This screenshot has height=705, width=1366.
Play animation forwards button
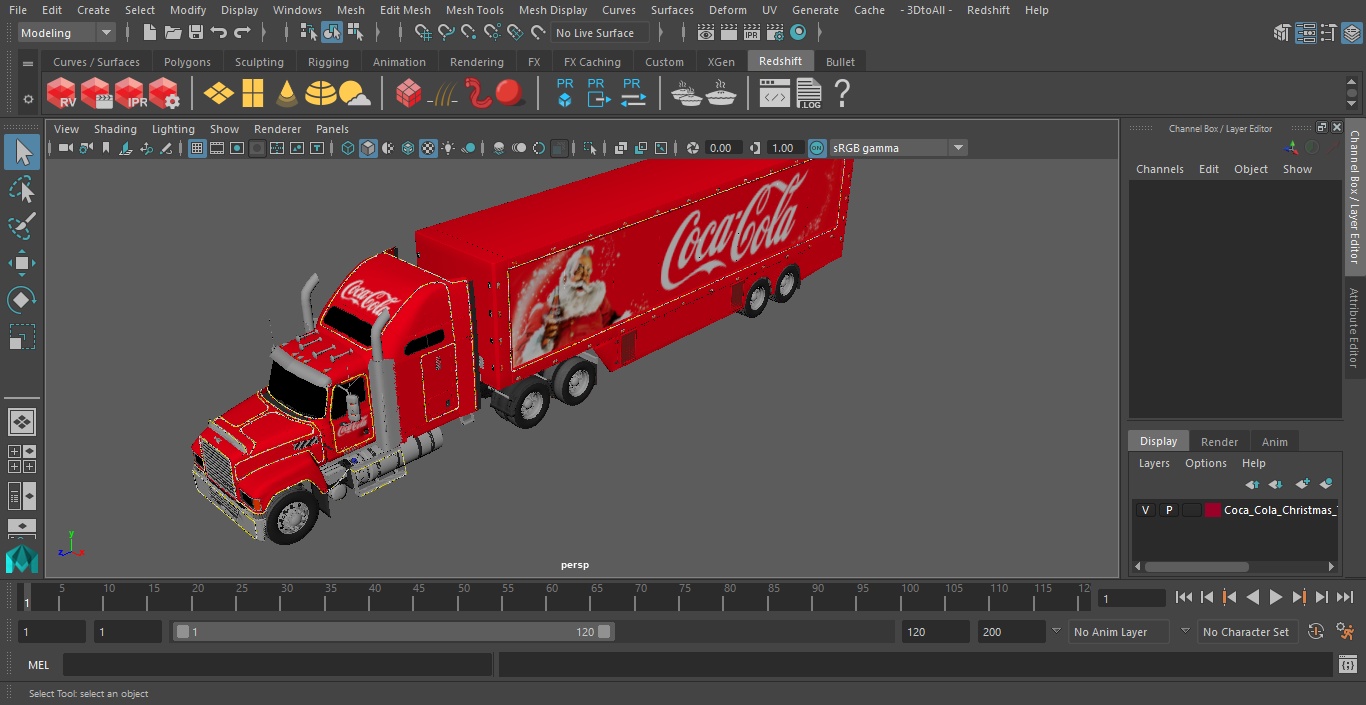click(1276, 597)
